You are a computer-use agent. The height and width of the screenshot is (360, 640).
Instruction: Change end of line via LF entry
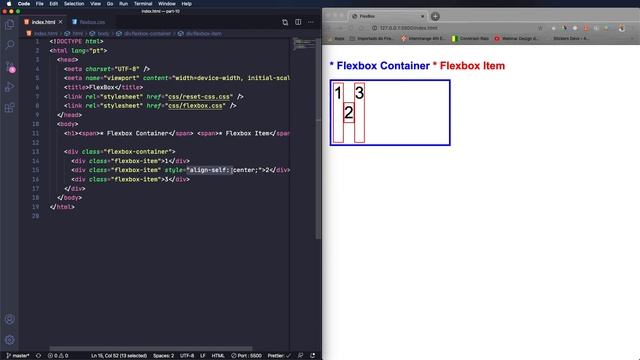[202, 356]
